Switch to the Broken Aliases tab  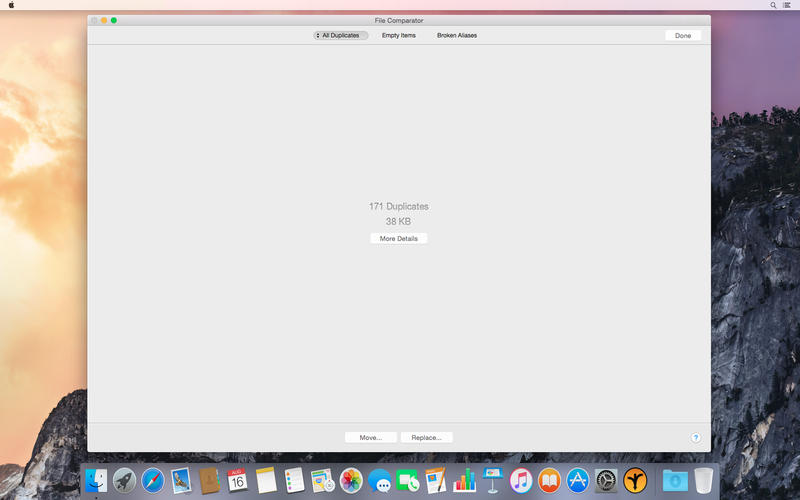457,35
